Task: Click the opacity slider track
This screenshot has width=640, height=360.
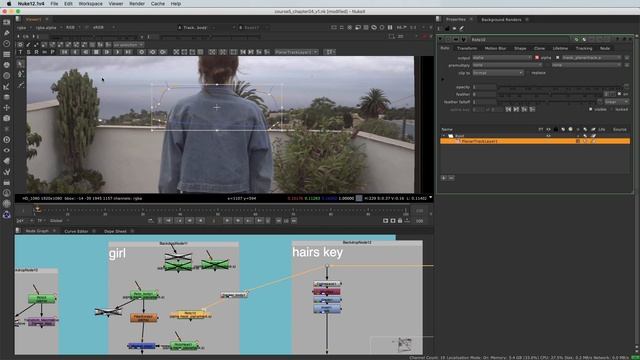Action: 561,87
